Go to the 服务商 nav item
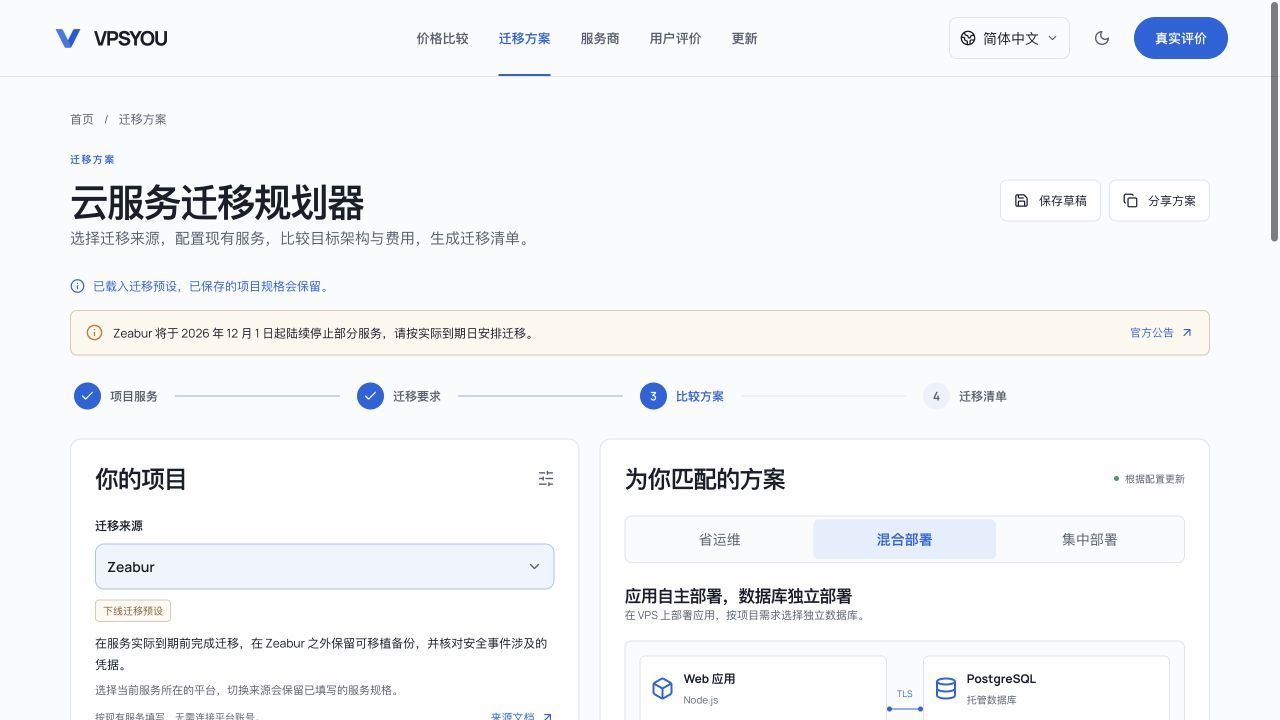Image resolution: width=1280 pixels, height=720 pixels. click(600, 38)
